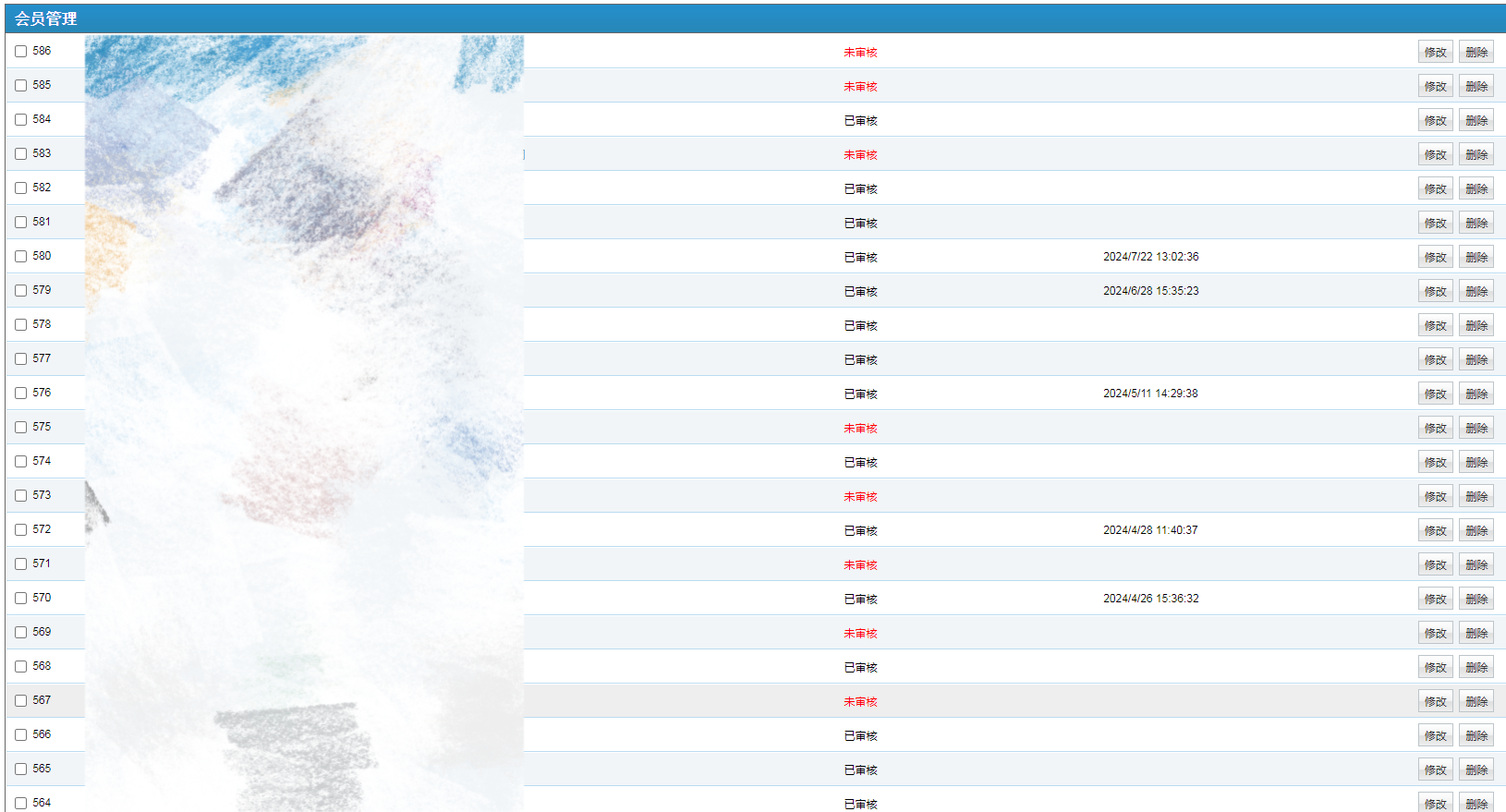Click 修改 button for member 586
The image size is (1506, 812).
[x=1435, y=53]
